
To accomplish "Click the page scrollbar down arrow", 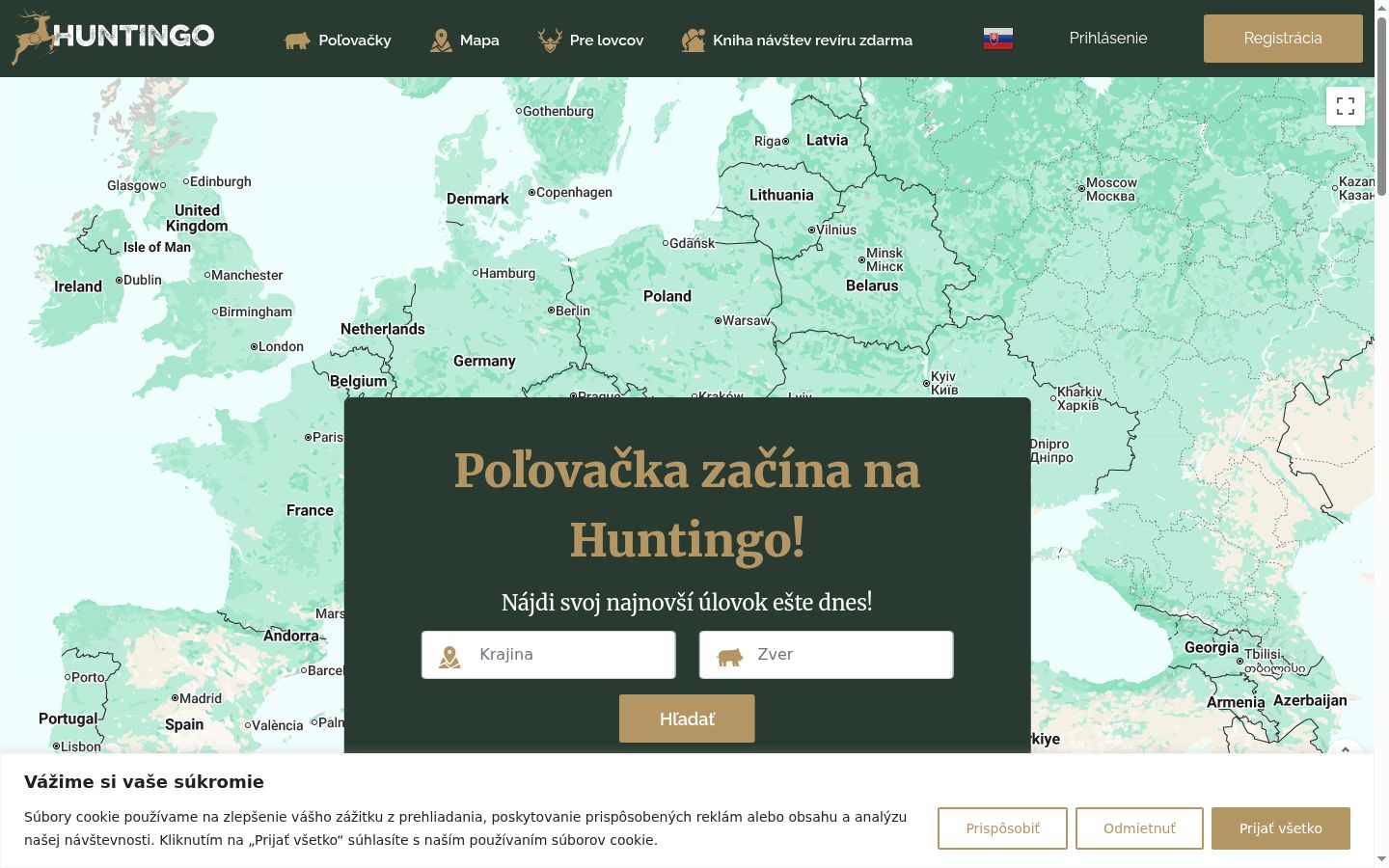I will tap(1381, 859).
